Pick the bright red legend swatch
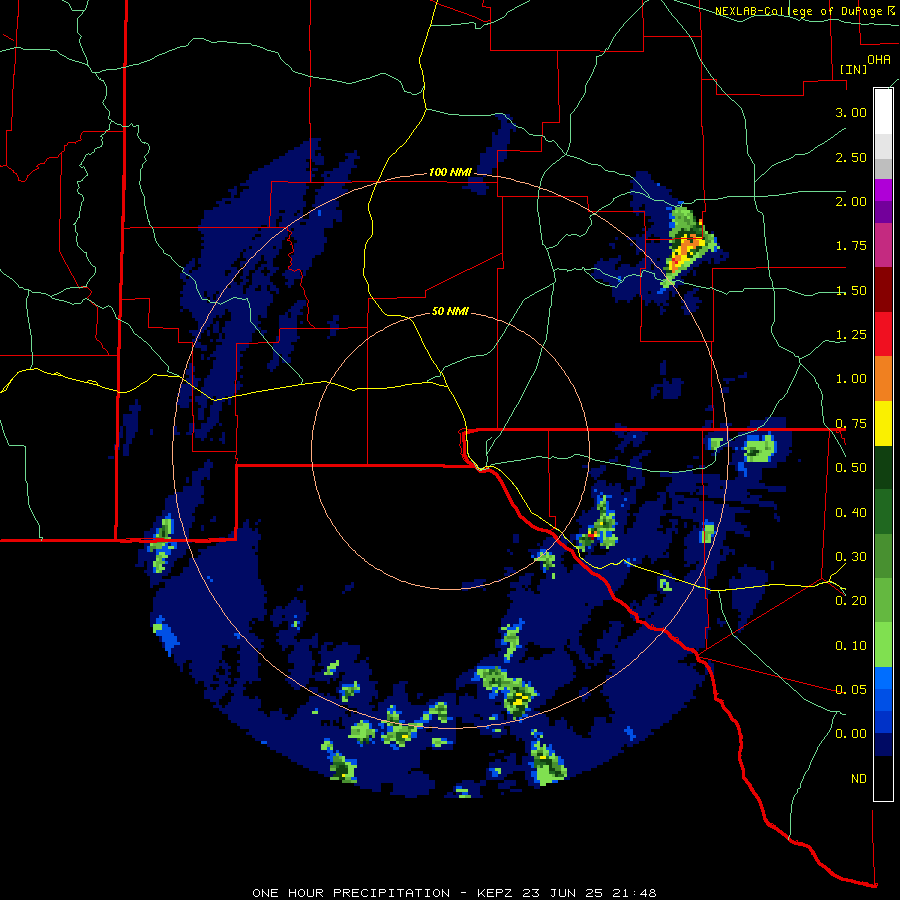The image size is (900, 900). [883, 334]
